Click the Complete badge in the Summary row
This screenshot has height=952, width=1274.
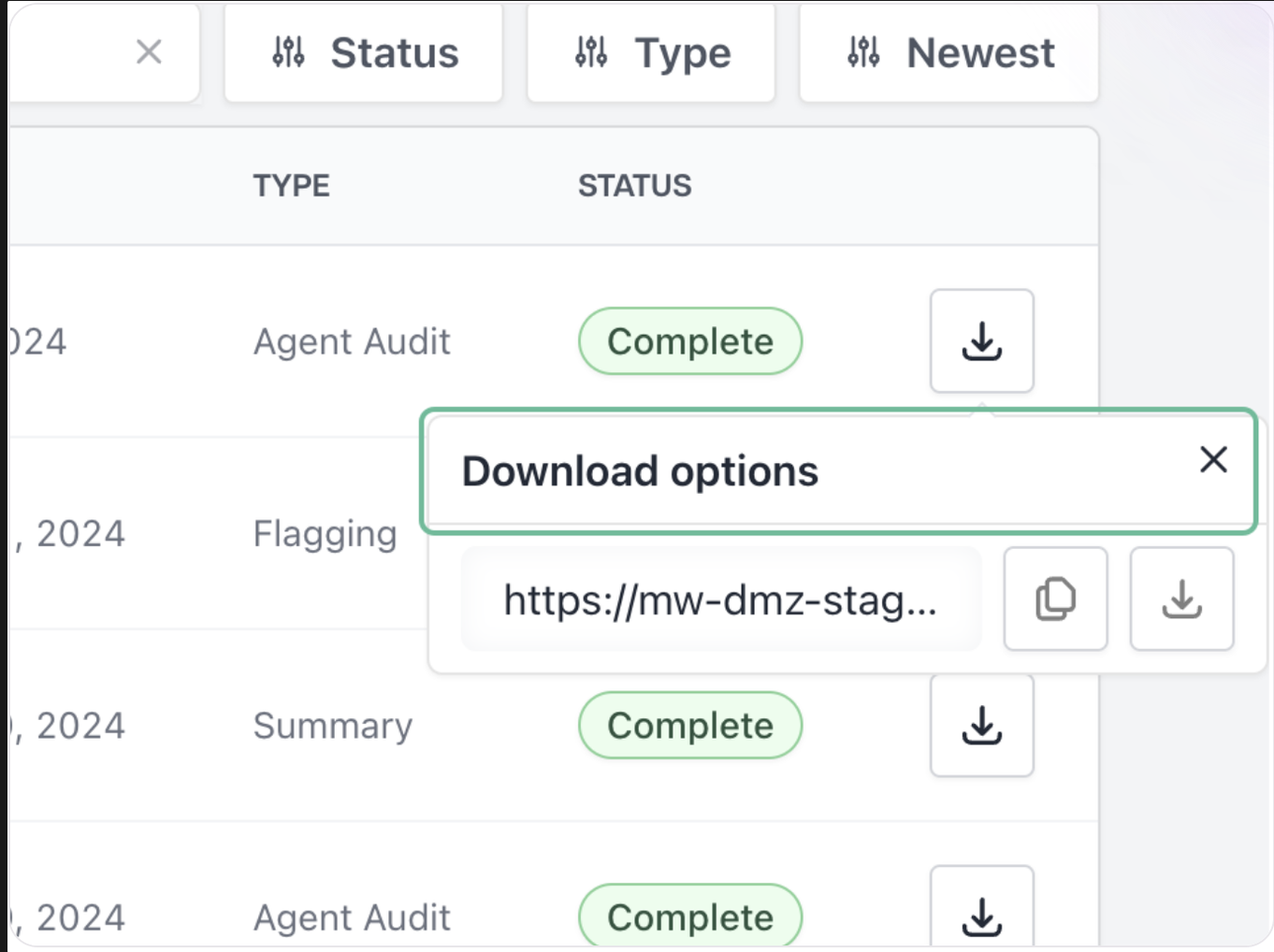pyautogui.click(x=690, y=726)
